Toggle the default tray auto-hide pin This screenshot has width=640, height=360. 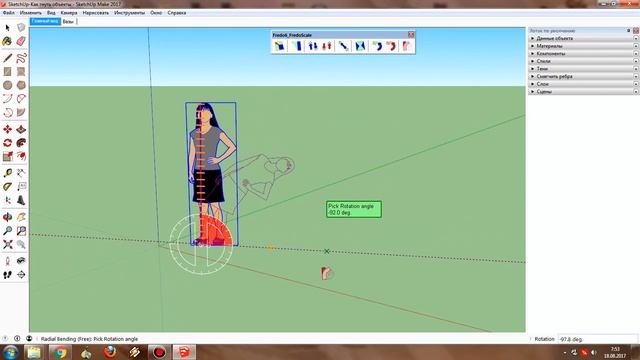[629, 31]
